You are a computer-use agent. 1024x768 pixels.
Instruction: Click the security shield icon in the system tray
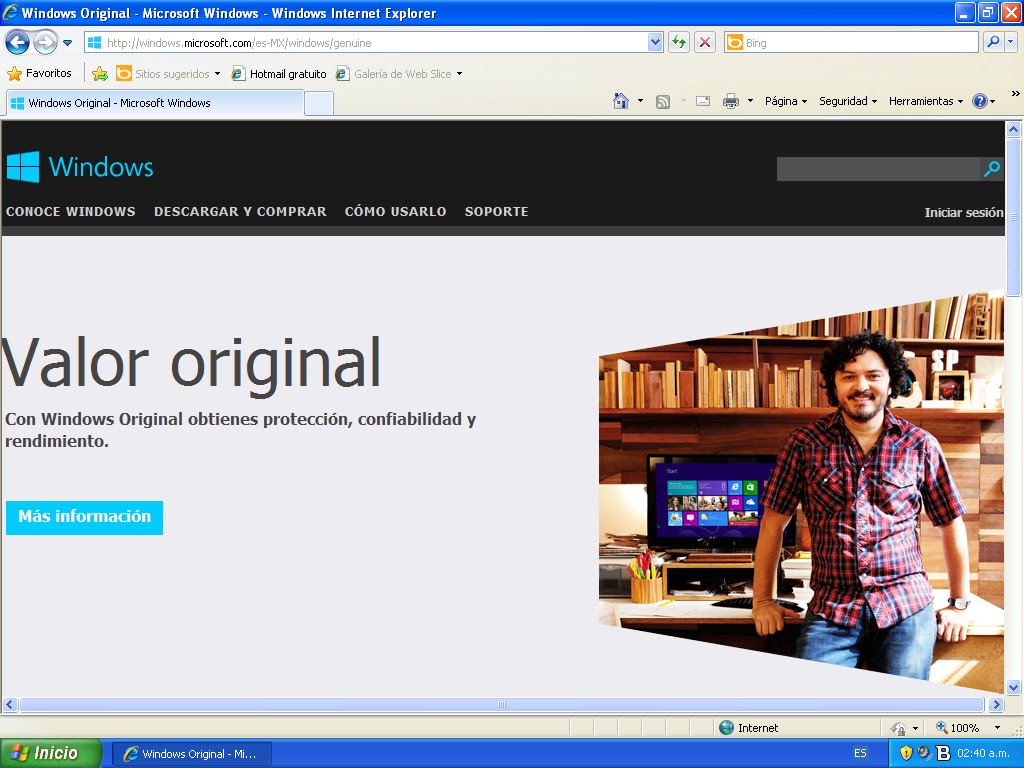[x=906, y=752]
